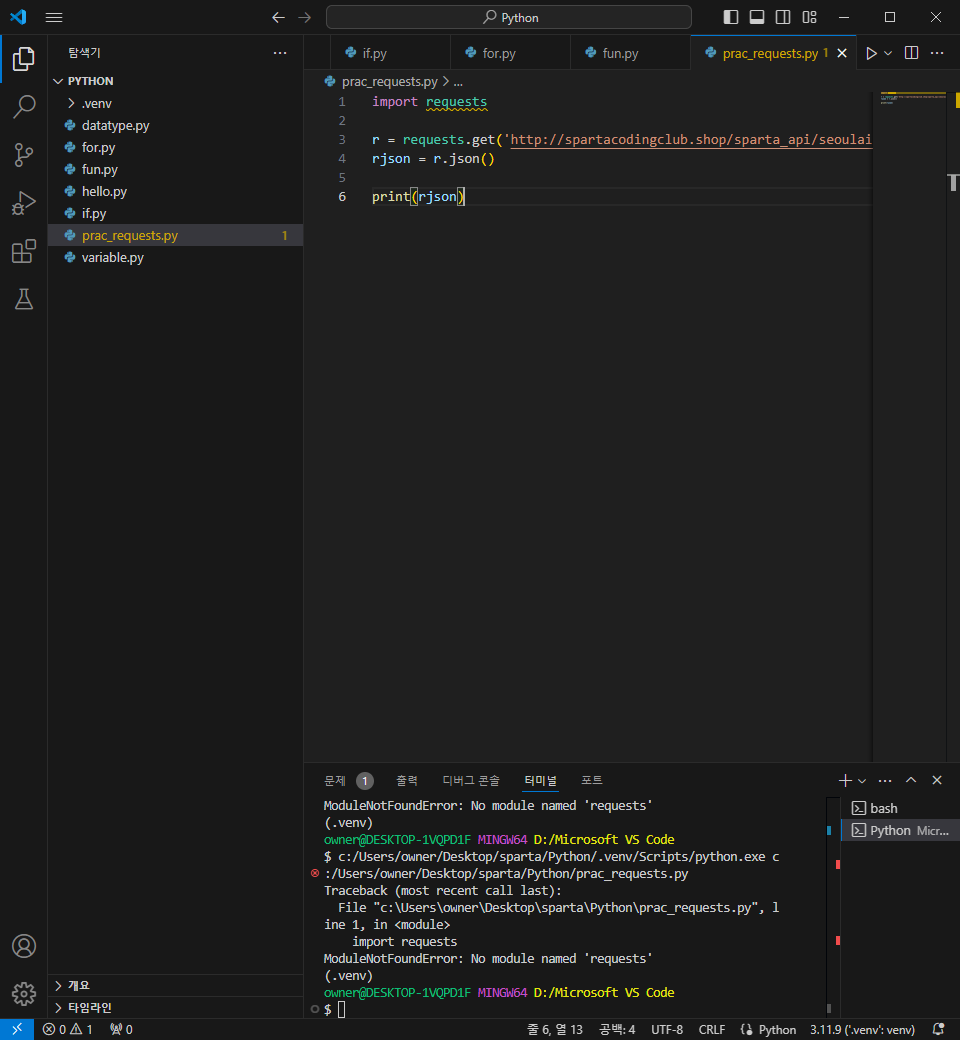Open terminal panel More Actions ellipsis

point(885,781)
